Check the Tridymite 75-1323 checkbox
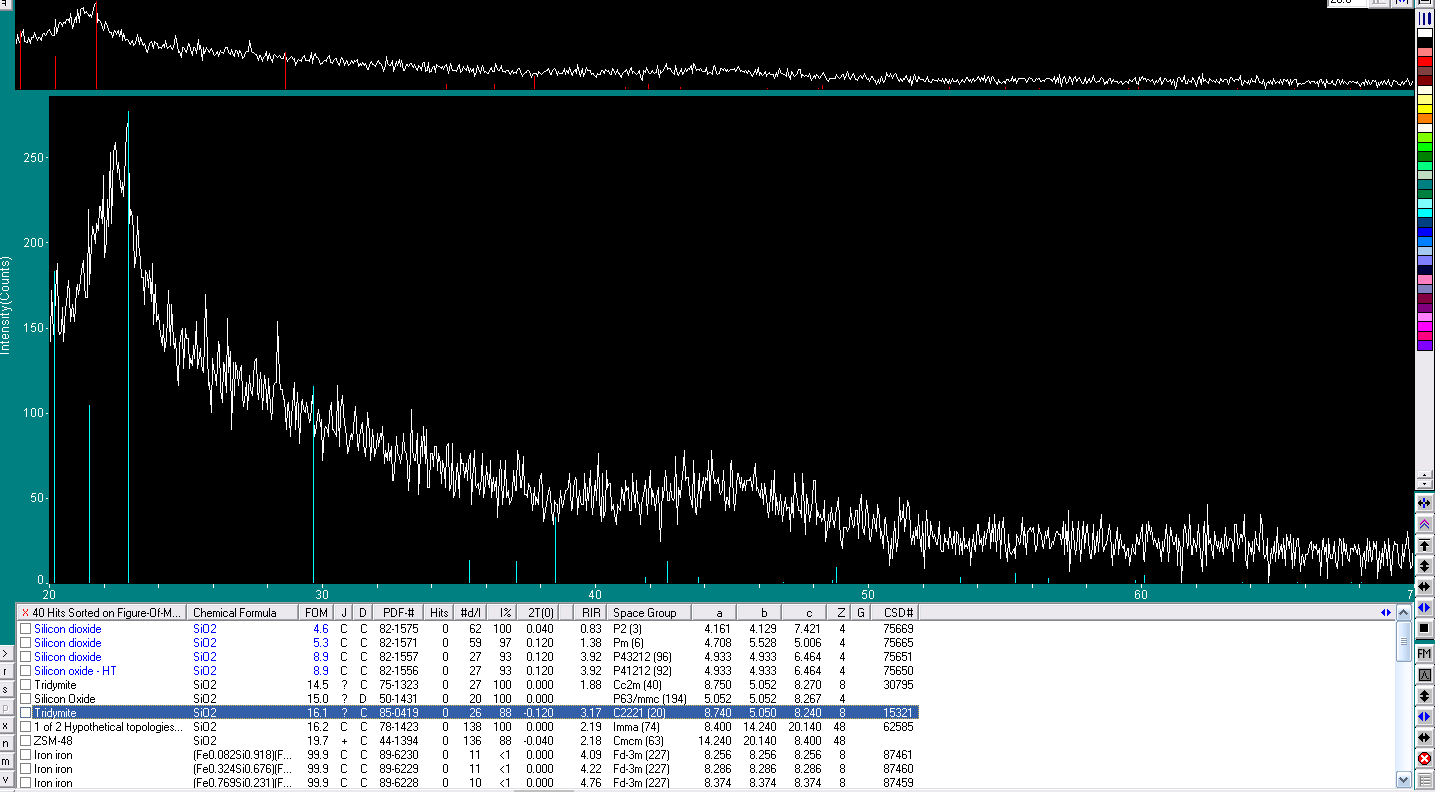Screen dimensions: 1435x792 coord(26,685)
